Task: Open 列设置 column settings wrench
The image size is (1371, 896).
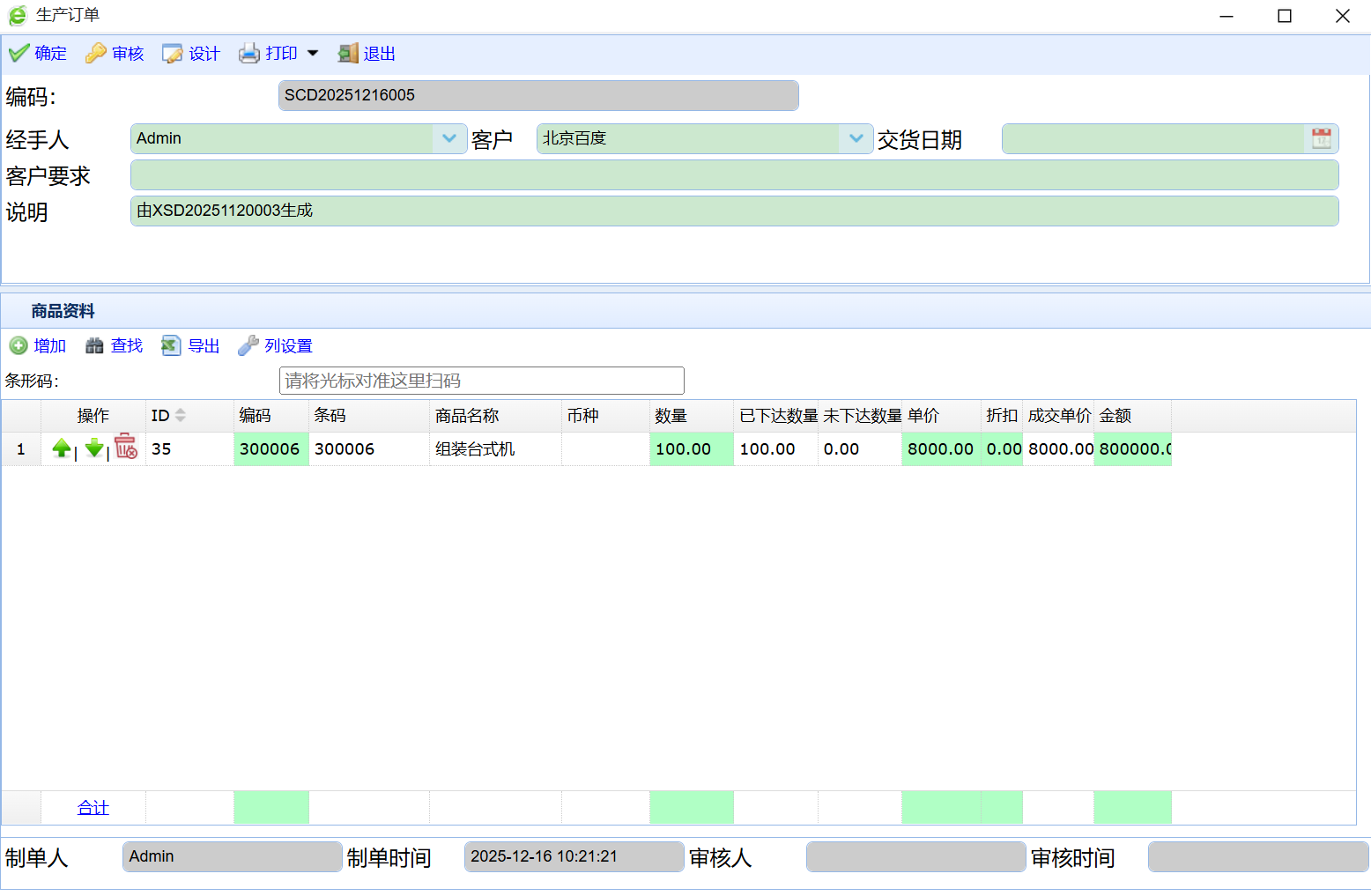Action: point(248,346)
